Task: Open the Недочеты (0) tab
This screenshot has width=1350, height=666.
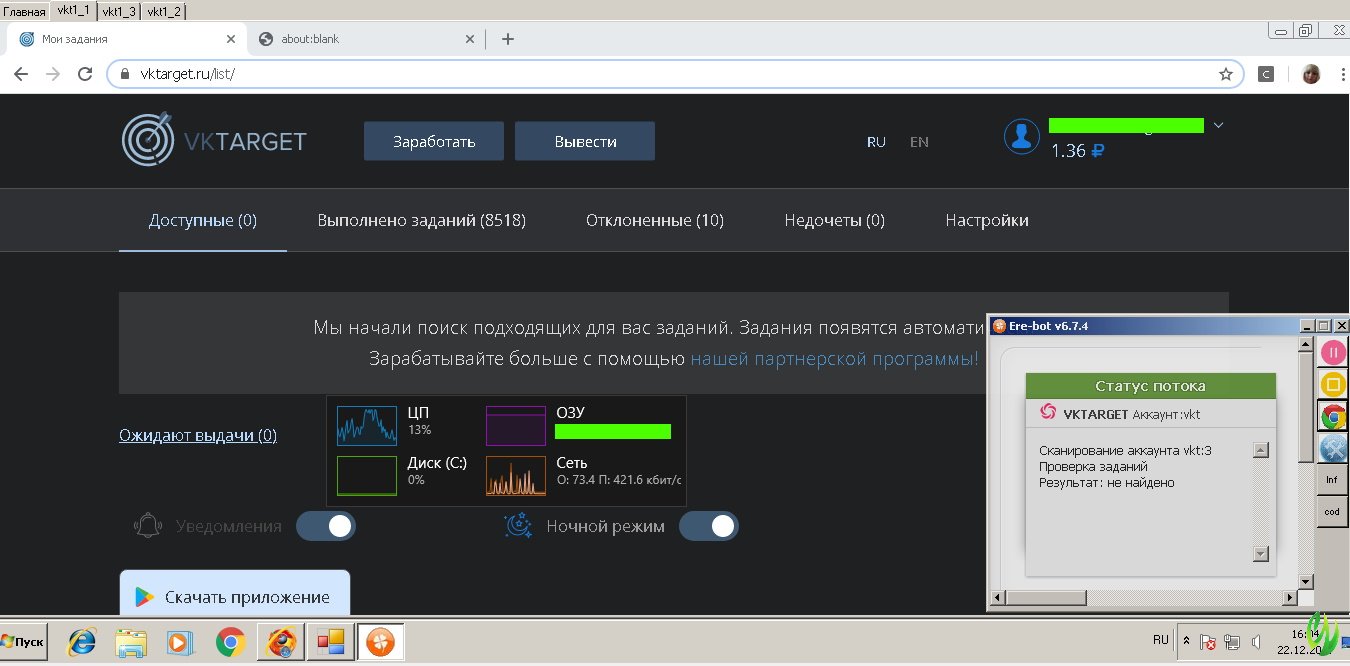Action: (x=835, y=220)
